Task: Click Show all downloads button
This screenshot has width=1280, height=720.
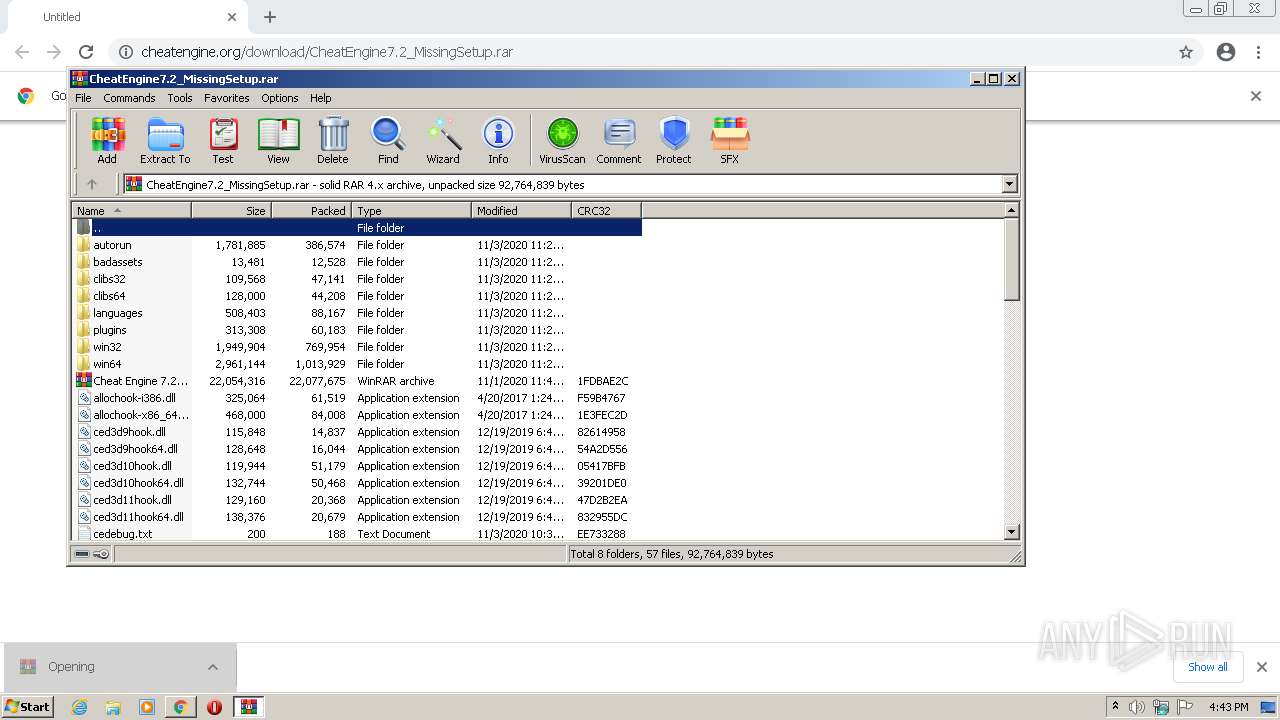Action: 1207,667
